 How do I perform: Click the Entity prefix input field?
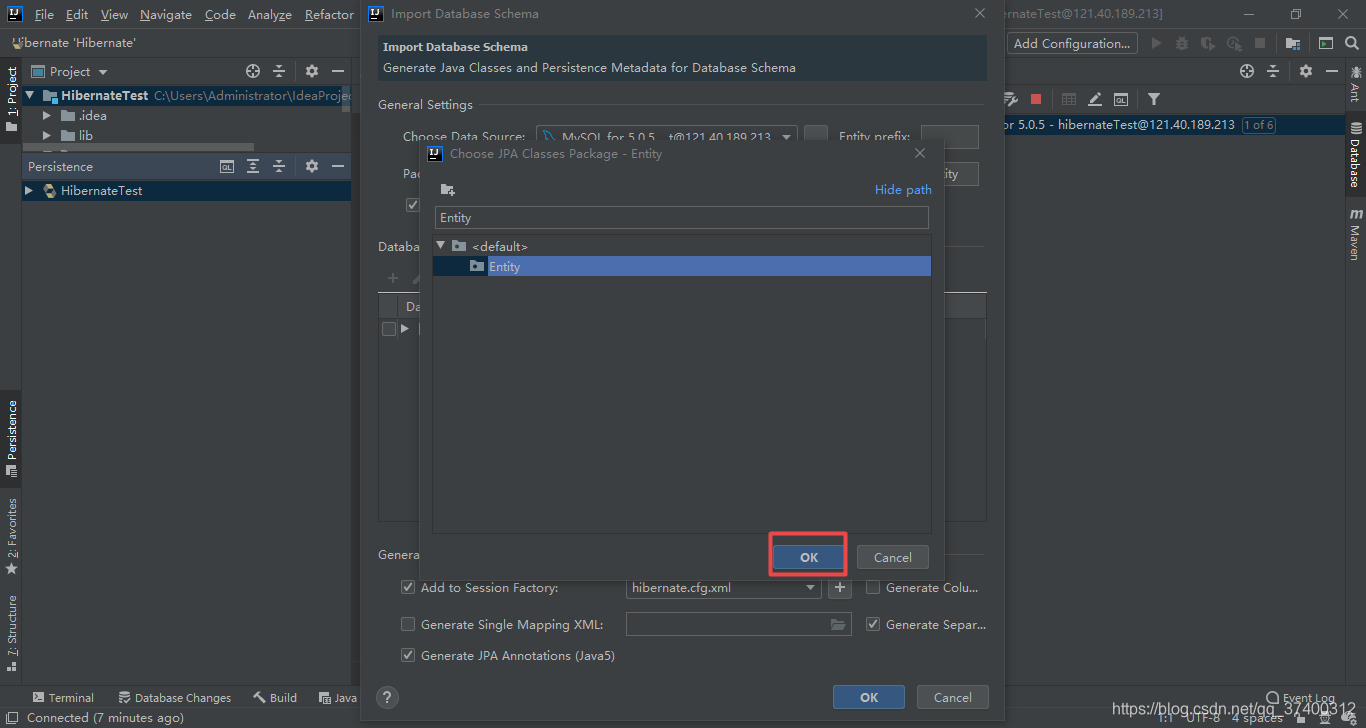(949, 137)
